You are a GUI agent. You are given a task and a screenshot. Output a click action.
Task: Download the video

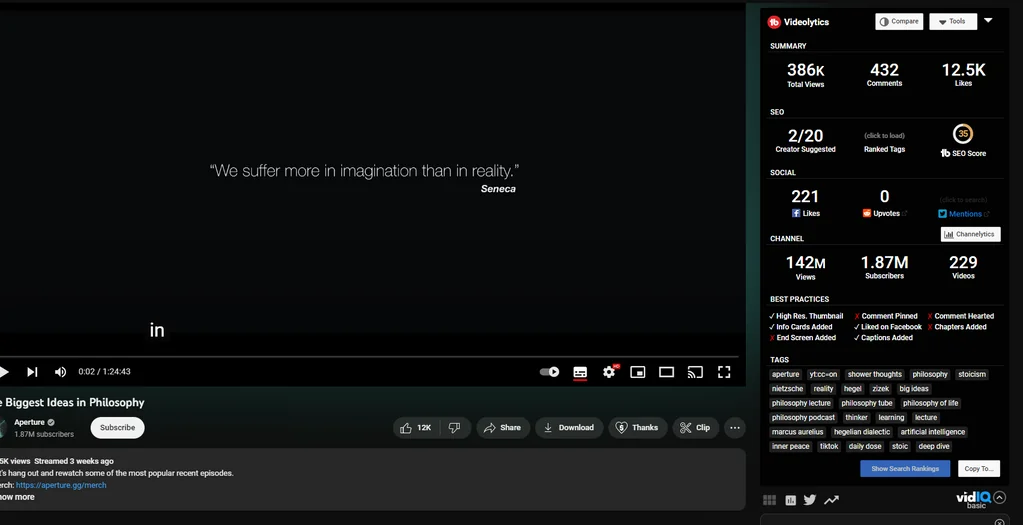pos(569,428)
